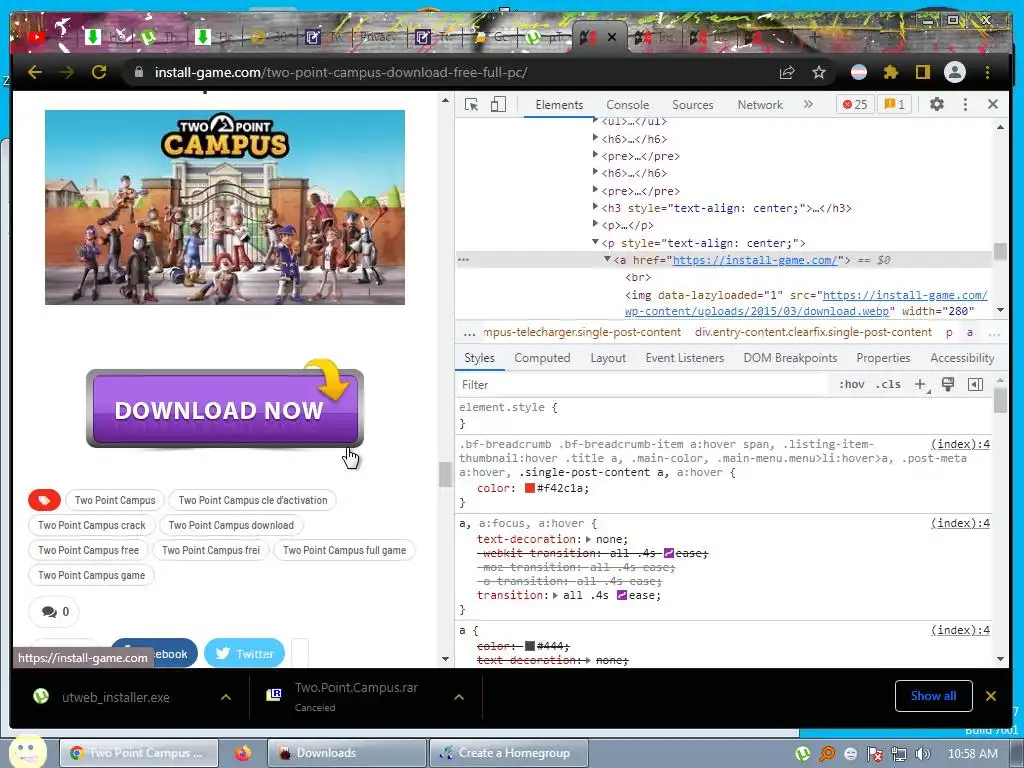Open the Computed styles tab
1024x768 pixels.
tap(542, 358)
